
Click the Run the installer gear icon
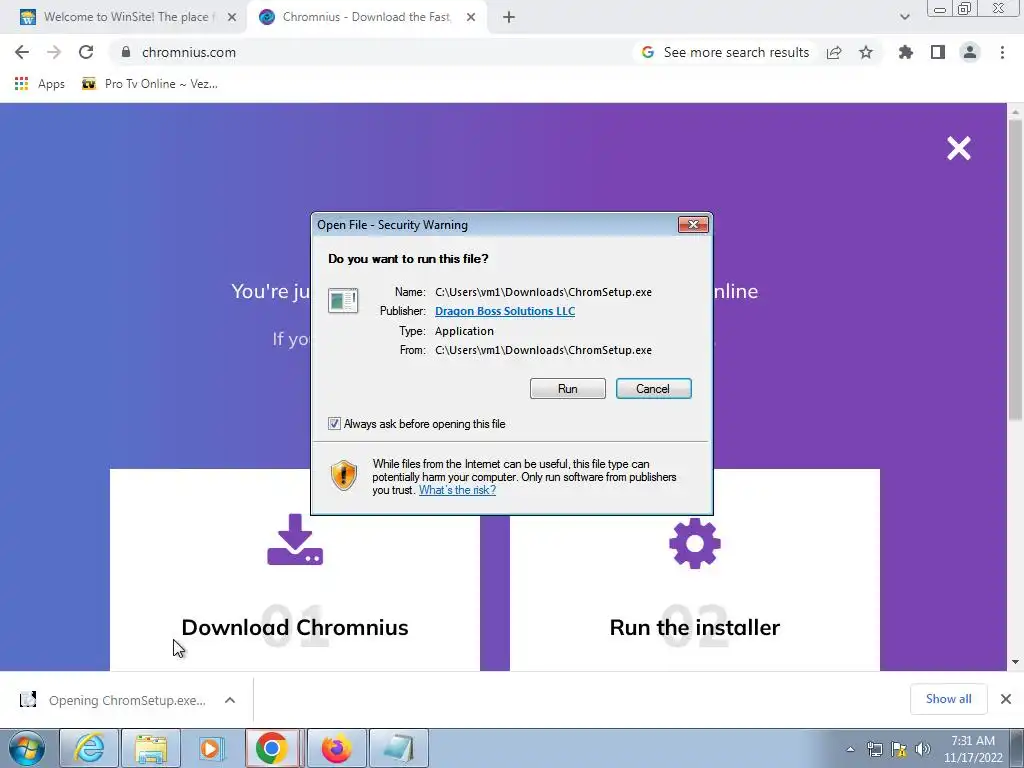point(695,543)
